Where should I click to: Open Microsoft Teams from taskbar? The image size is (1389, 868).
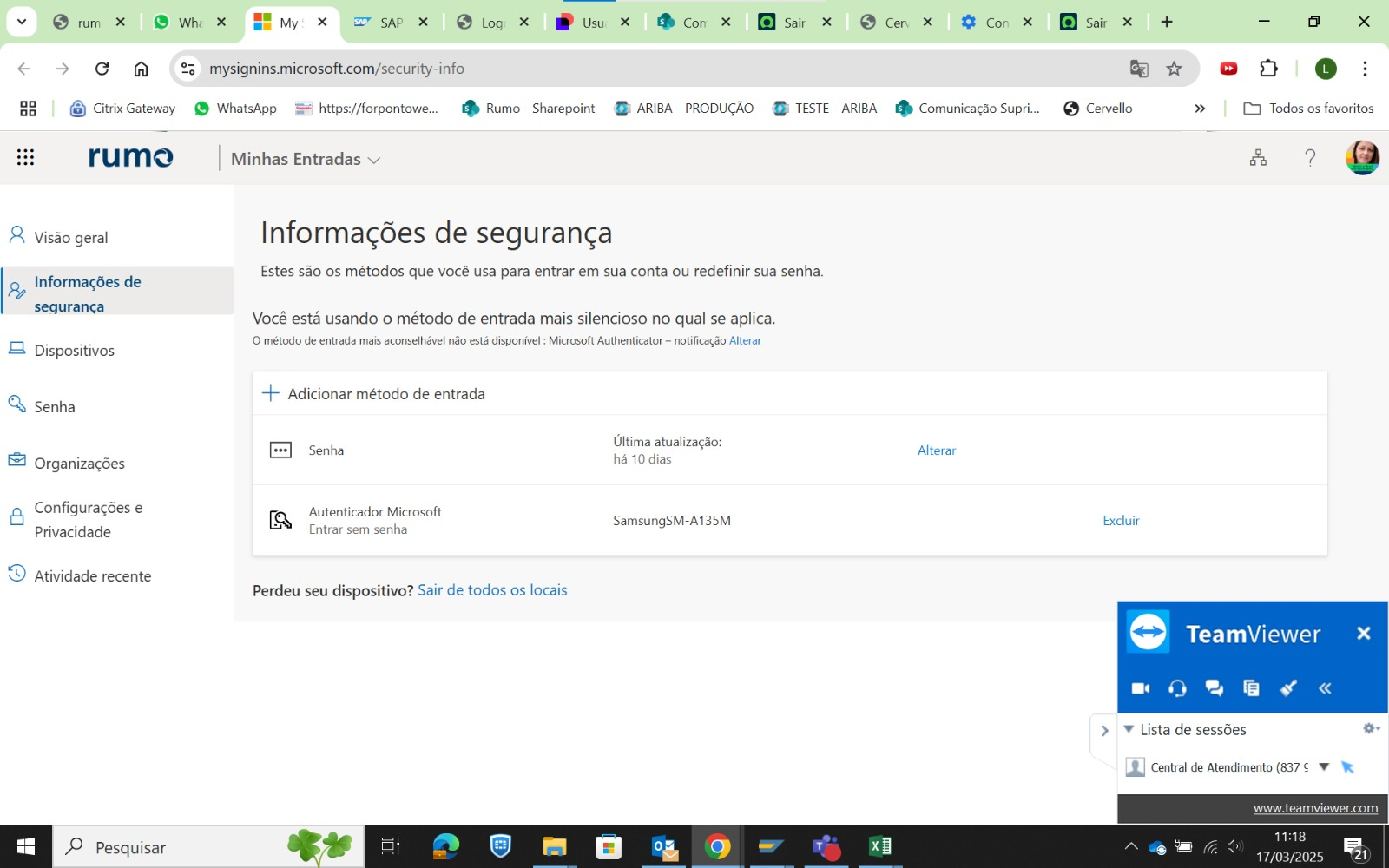(x=826, y=846)
